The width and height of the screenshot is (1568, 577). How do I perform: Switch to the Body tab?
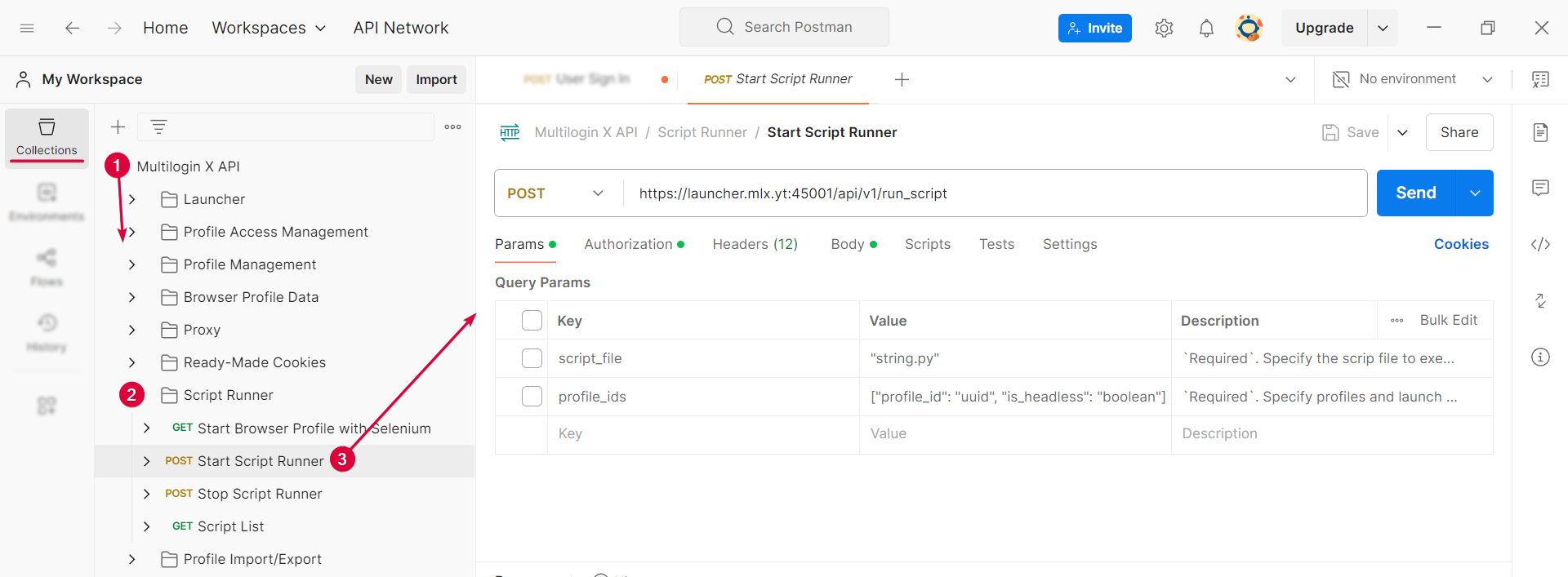(853, 244)
